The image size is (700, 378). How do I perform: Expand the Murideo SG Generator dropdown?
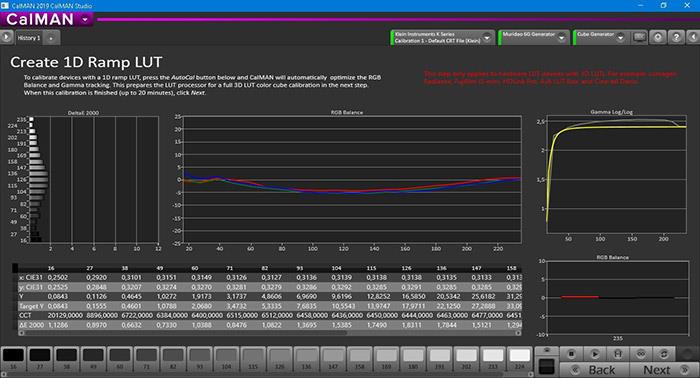point(562,38)
